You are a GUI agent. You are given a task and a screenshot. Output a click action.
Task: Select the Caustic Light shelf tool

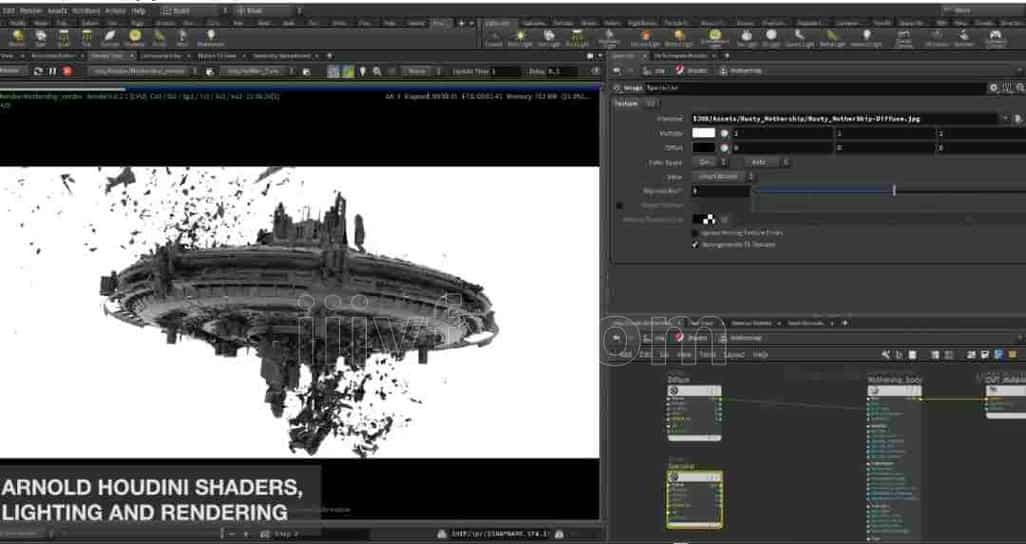[x=800, y=39]
